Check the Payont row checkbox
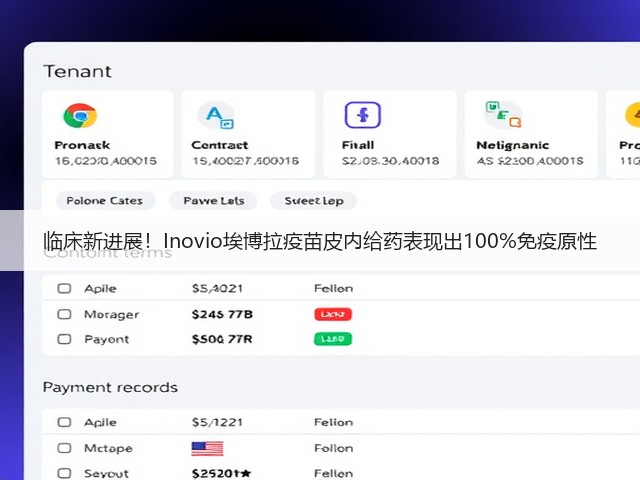This screenshot has height=480, width=640. pos(64,339)
